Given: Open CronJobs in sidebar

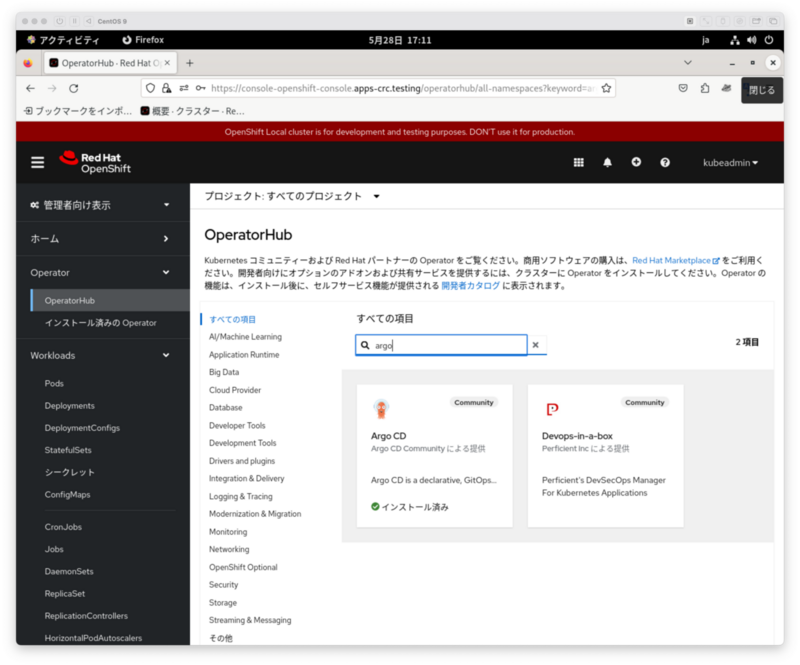Looking at the screenshot, I should pyautogui.click(x=63, y=527).
